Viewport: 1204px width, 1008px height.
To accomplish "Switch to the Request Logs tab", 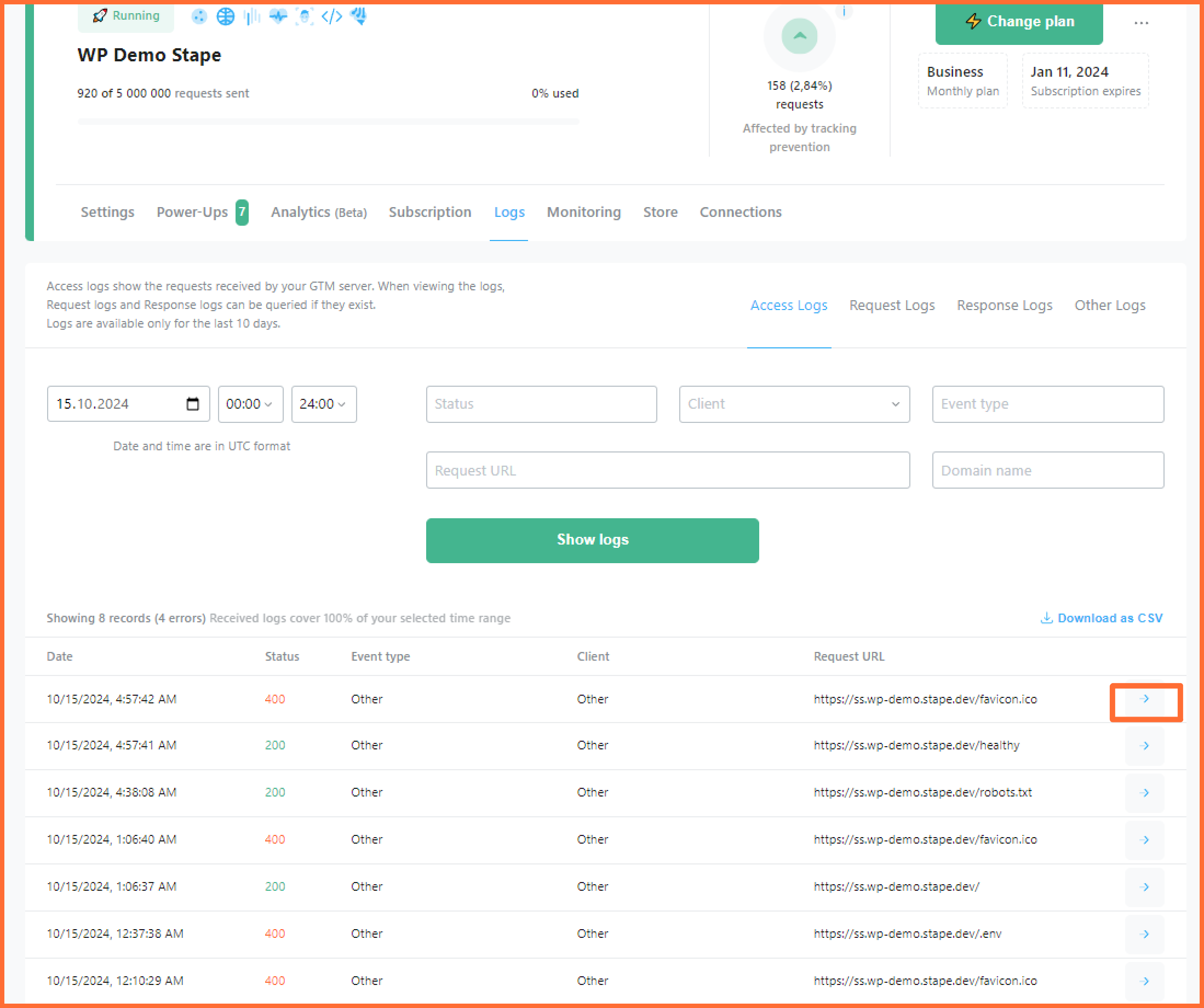I will [x=891, y=305].
